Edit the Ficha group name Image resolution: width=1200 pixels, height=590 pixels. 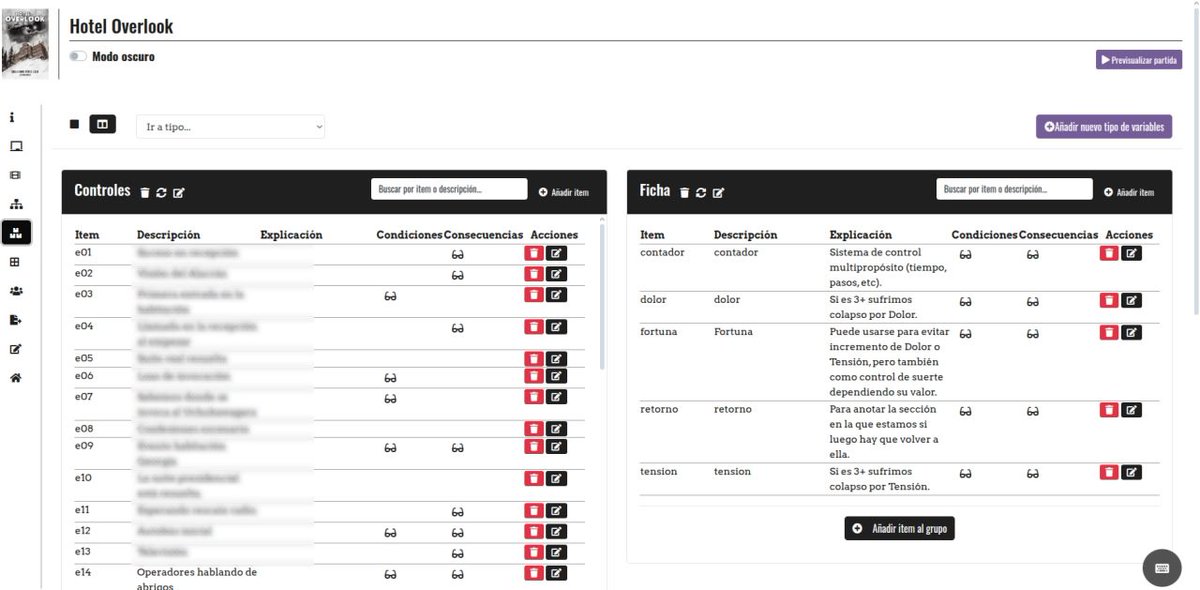point(718,193)
